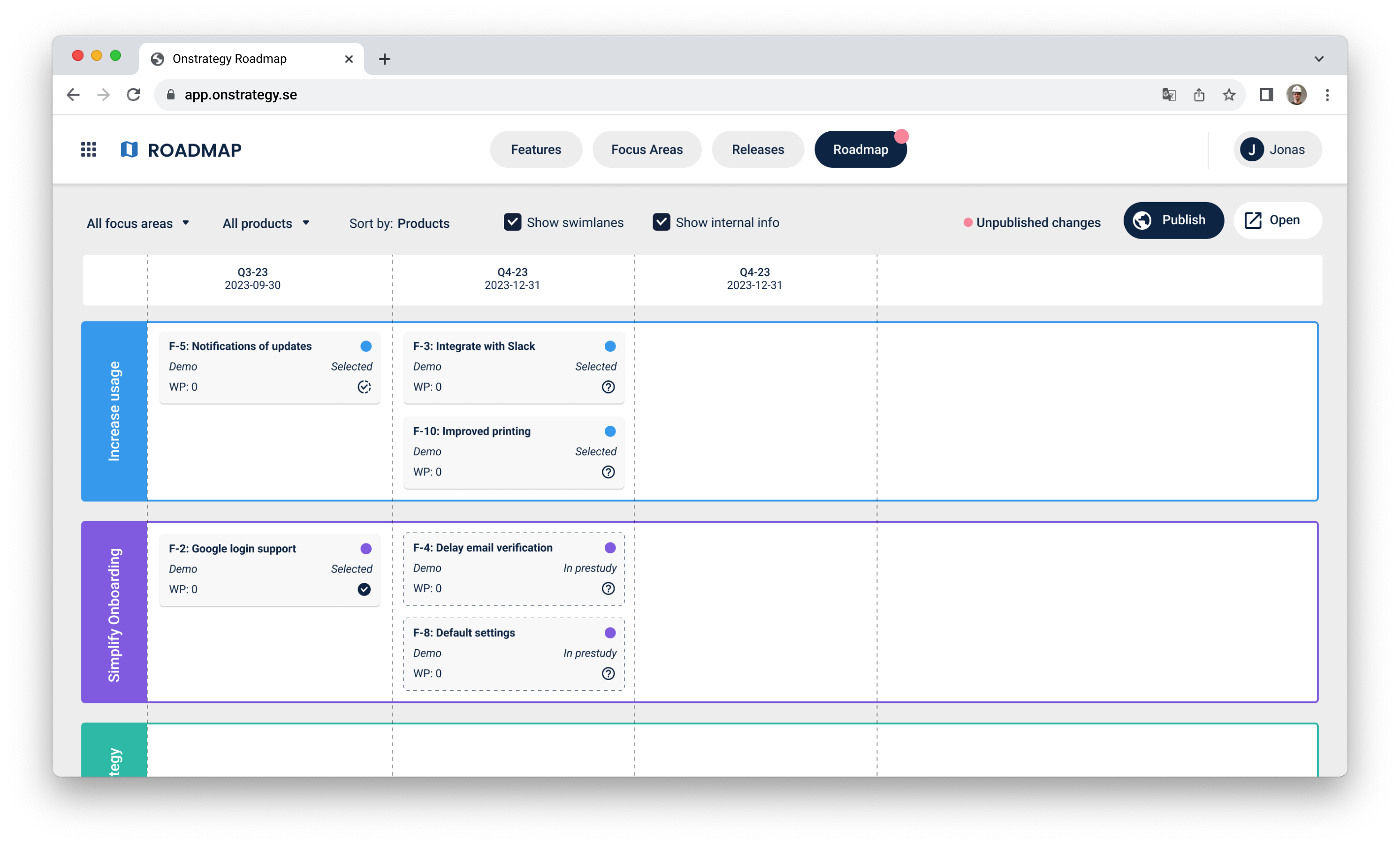
Task: Click the question mark icon on F-3 card
Action: [608, 387]
